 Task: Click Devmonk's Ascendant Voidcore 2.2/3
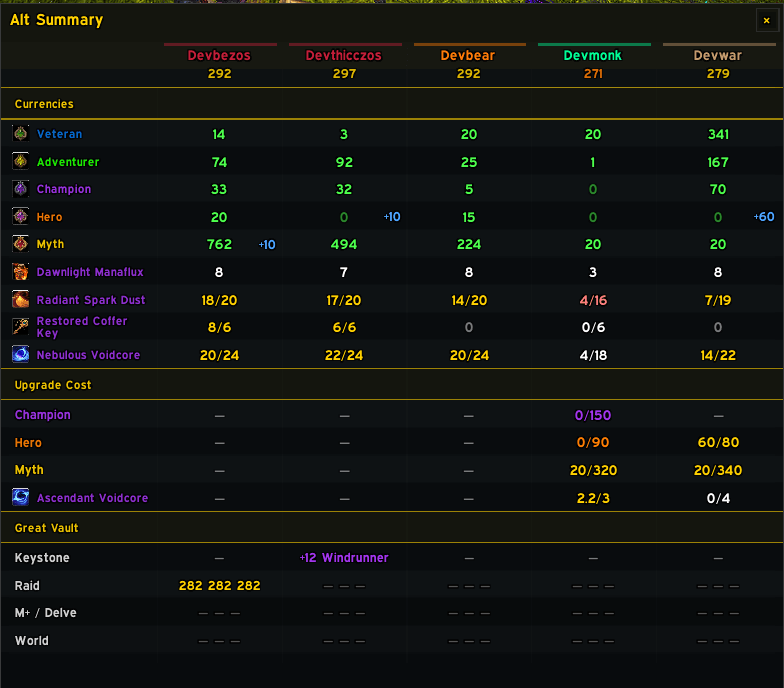(593, 498)
